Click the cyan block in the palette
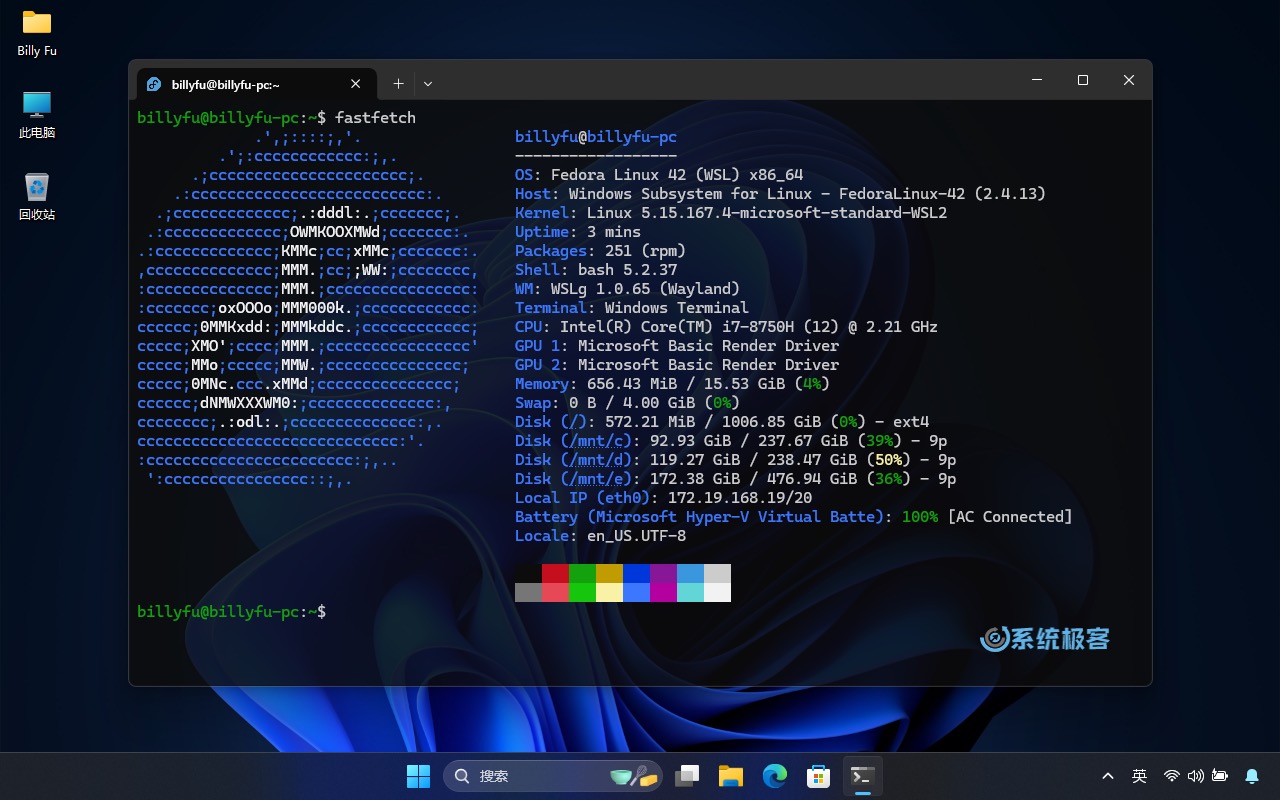The height and width of the screenshot is (800, 1280). pos(690,592)
